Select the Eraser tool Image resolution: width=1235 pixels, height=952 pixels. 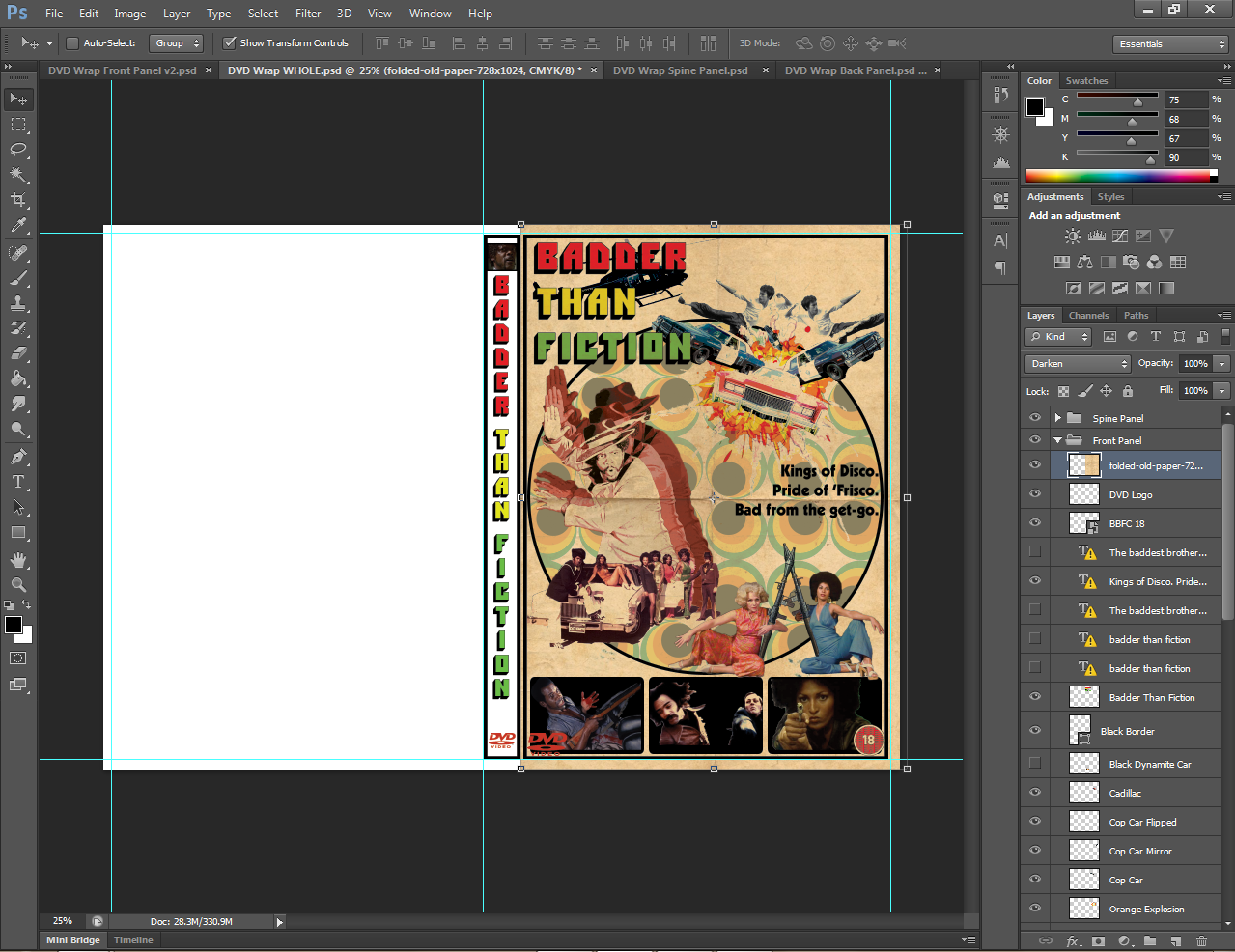coord(18,353)
